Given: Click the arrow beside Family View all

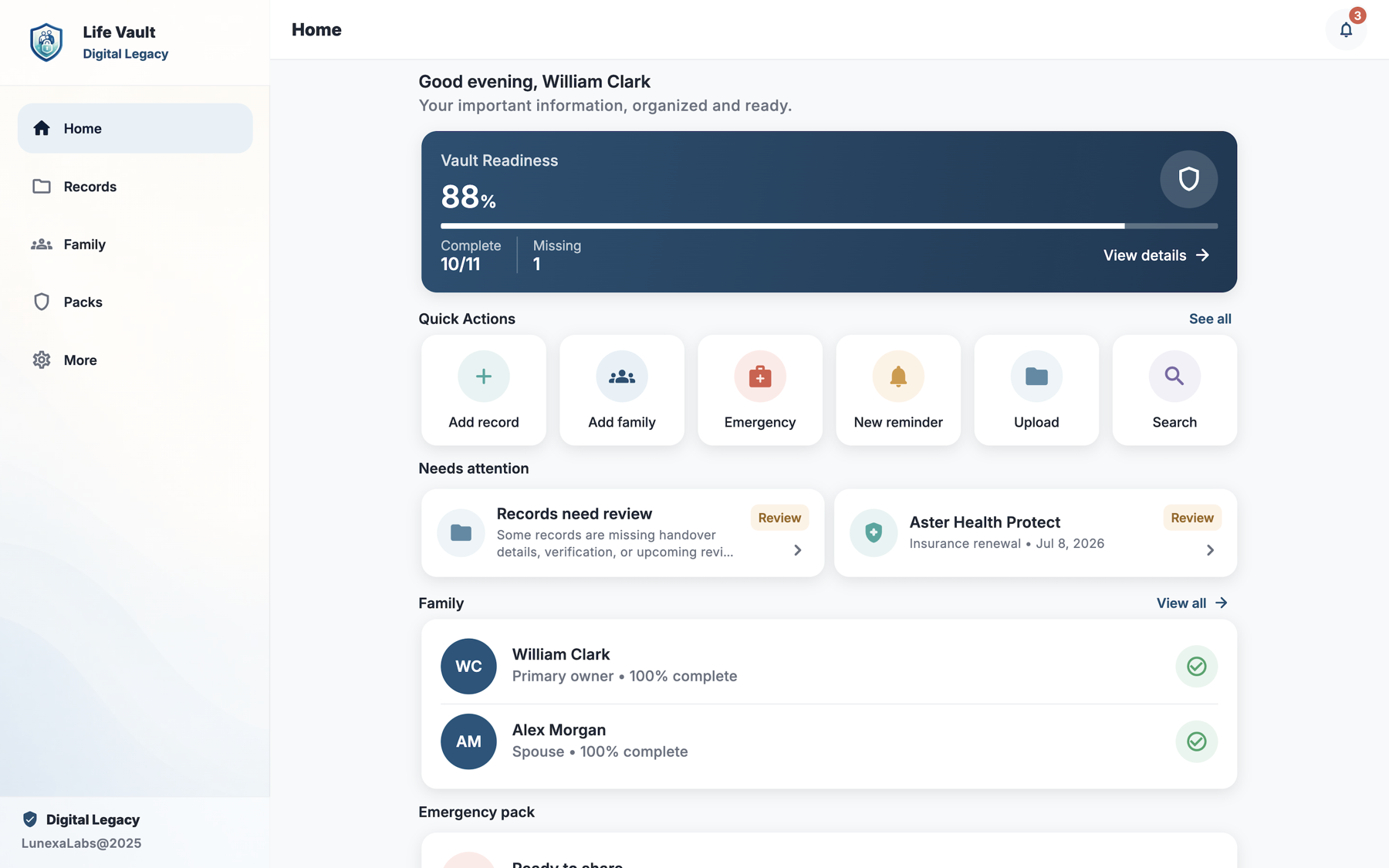Looking at the screenshot, I should coord(1221,603).
